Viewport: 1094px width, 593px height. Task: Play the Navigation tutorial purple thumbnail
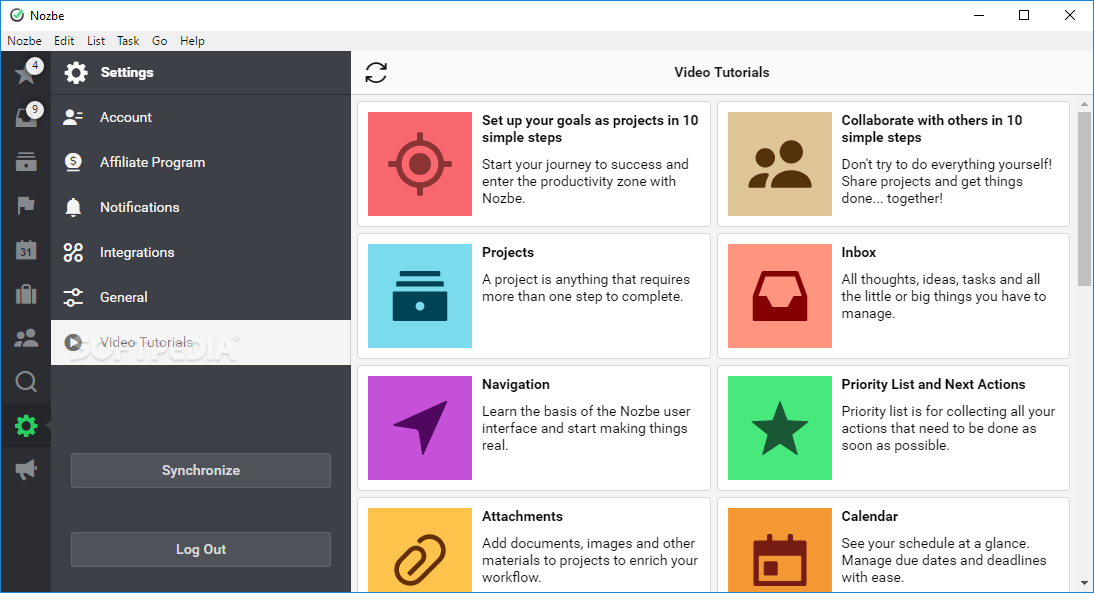pyautogui.click(x=420, y=428)
